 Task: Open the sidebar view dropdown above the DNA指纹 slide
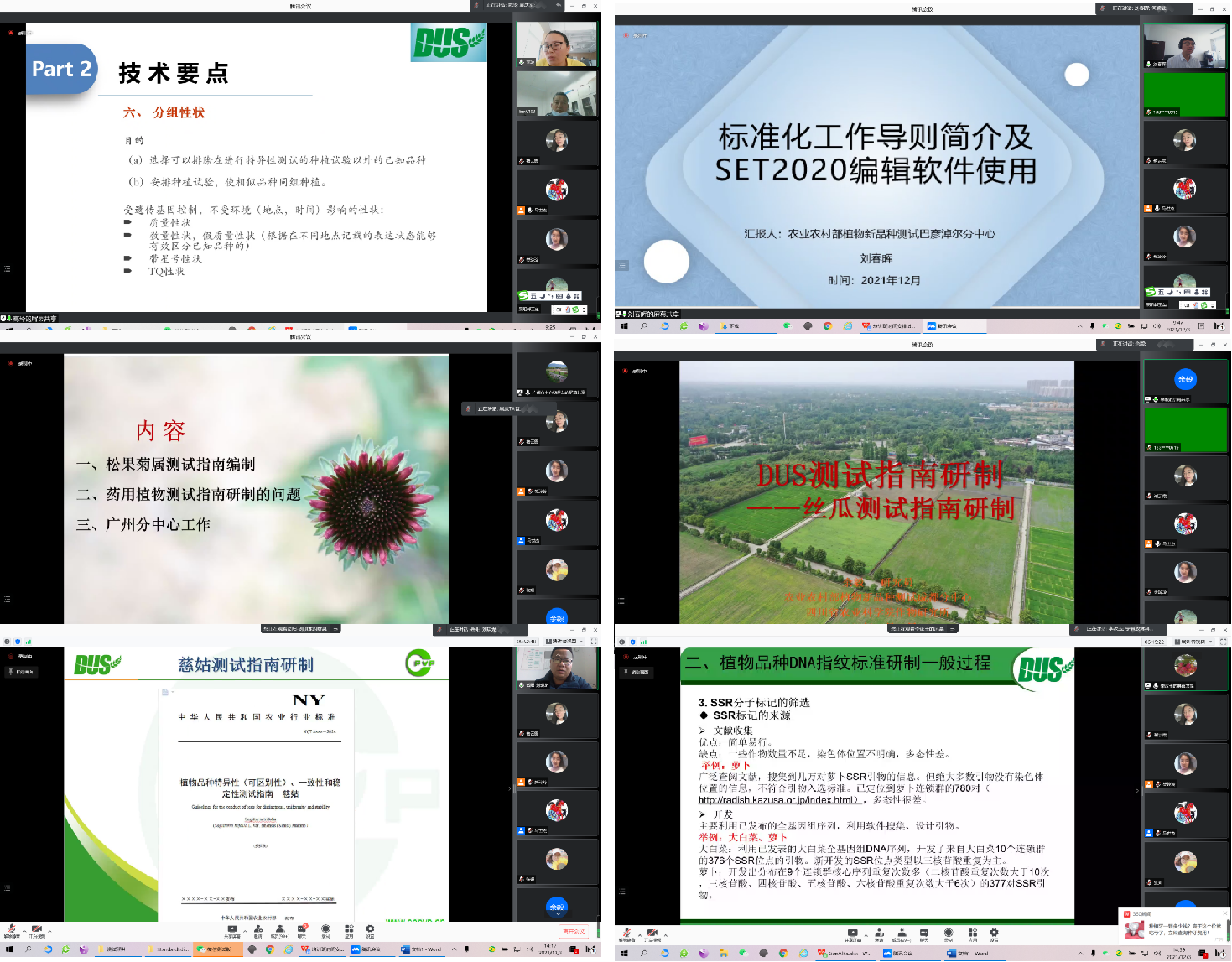coord(1193,641)
